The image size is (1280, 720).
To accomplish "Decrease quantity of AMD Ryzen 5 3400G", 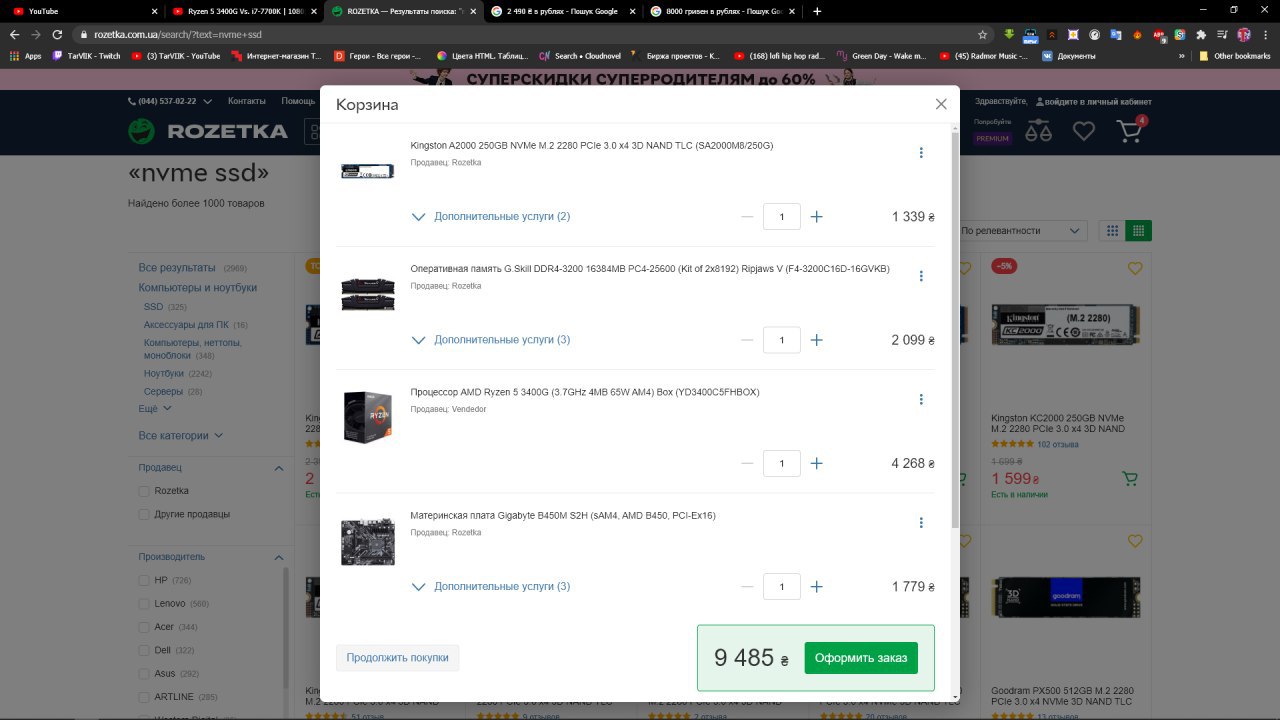I will 747,463.
